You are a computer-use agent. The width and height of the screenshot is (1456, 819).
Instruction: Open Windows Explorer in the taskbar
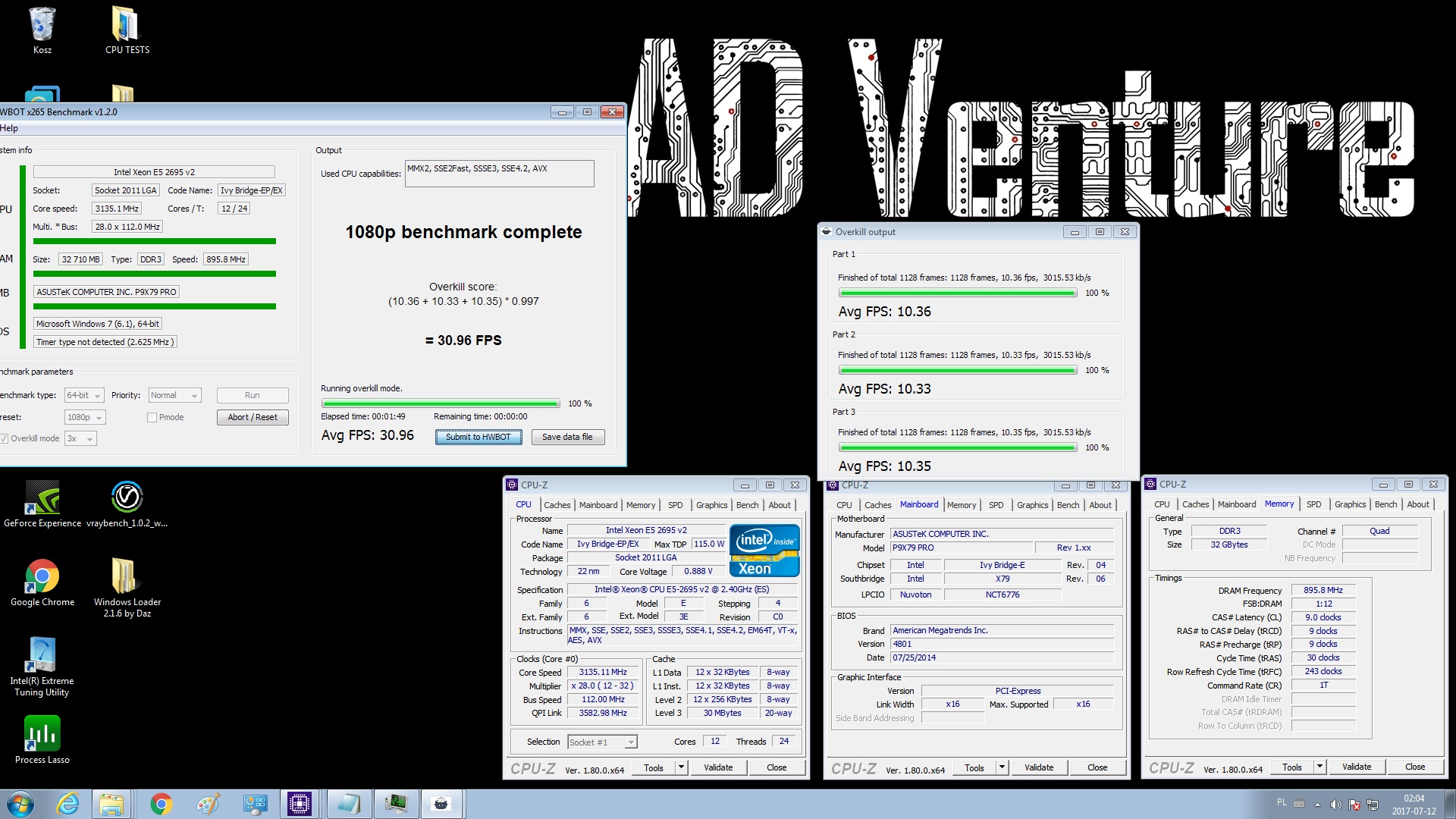(111, 804)
